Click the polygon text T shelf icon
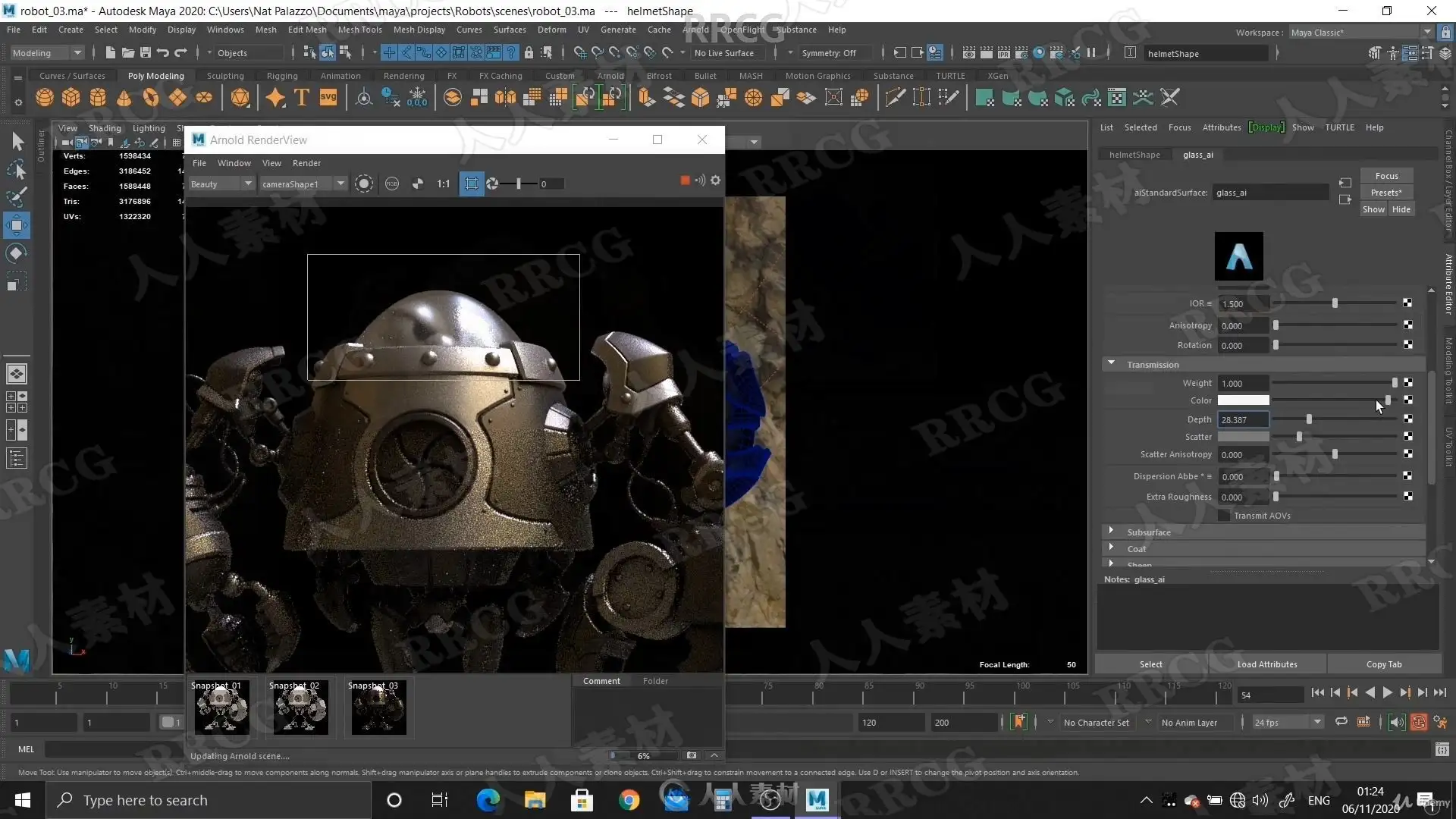The width and height of the screenshot is (1456, 819). [301, 98]
